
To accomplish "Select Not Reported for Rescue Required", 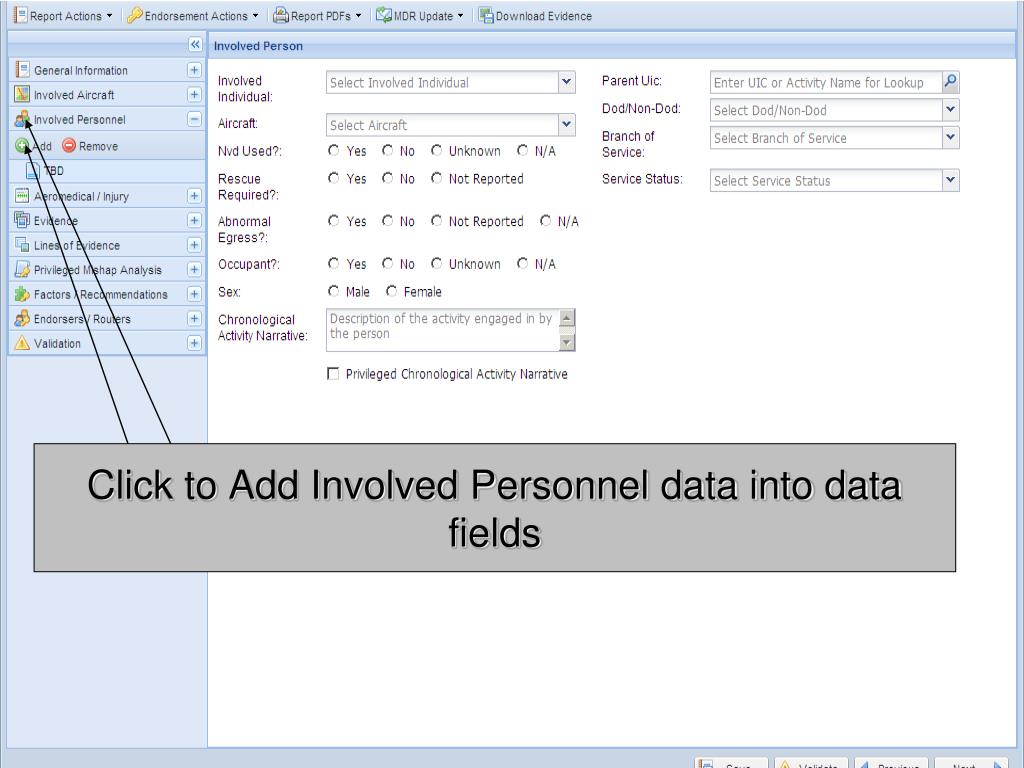I will pyautogui.click(x=436, y=178).
